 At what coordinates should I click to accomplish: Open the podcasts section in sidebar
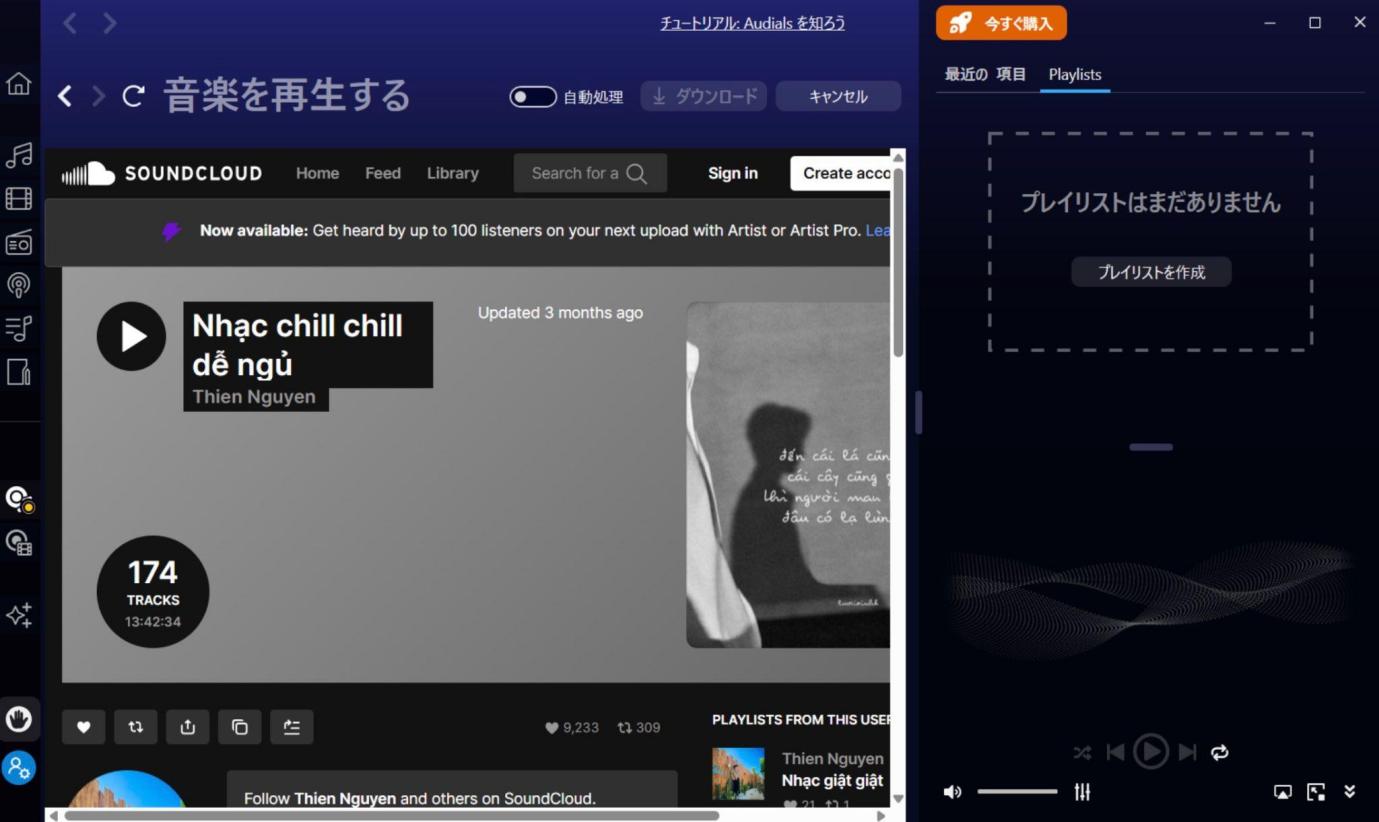[19, 285]
